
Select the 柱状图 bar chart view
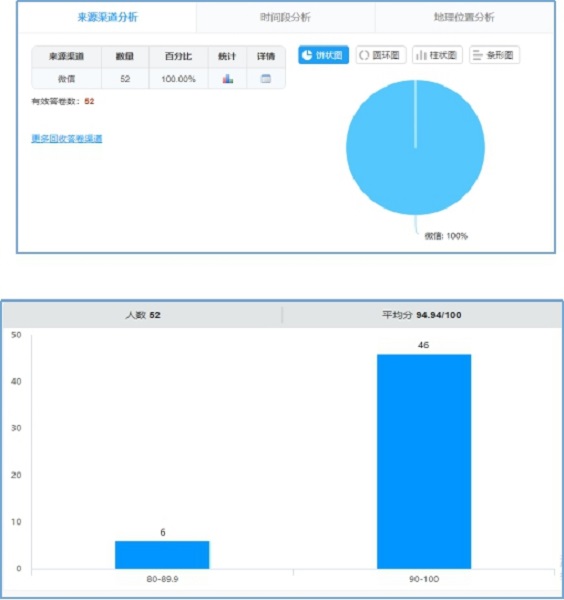[437, 55]
